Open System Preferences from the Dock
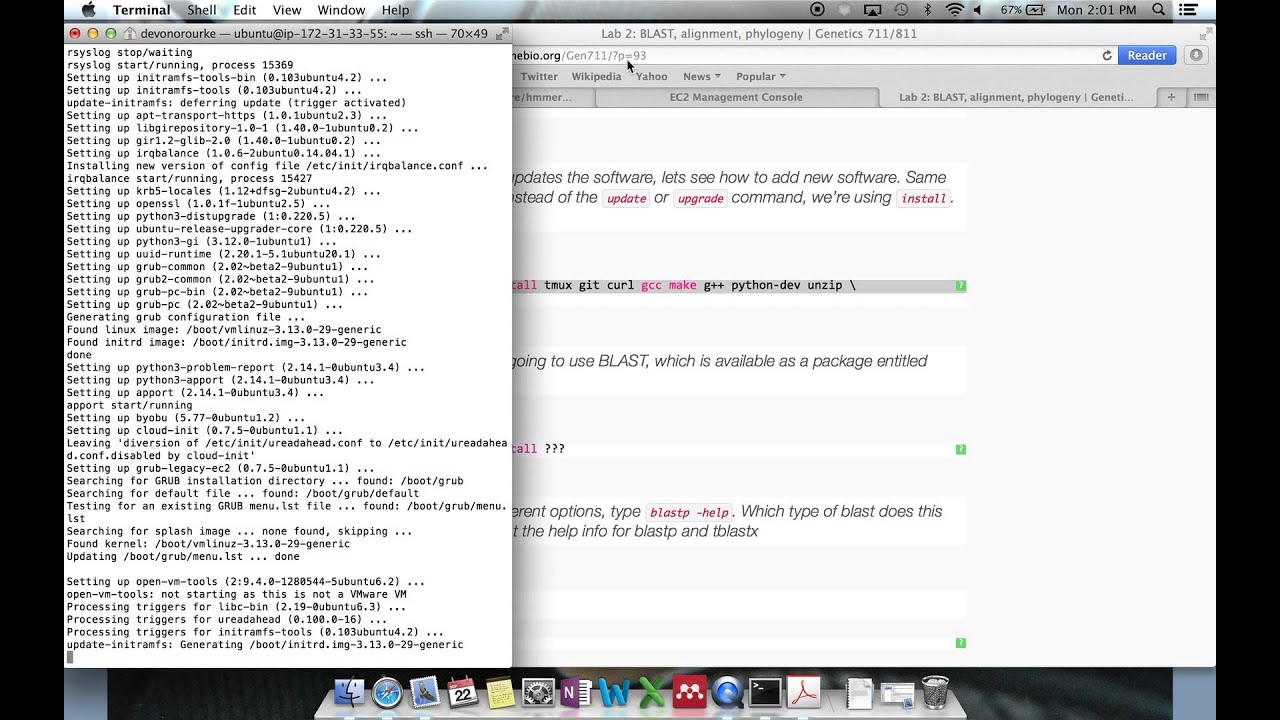 [x=538, y=693]
